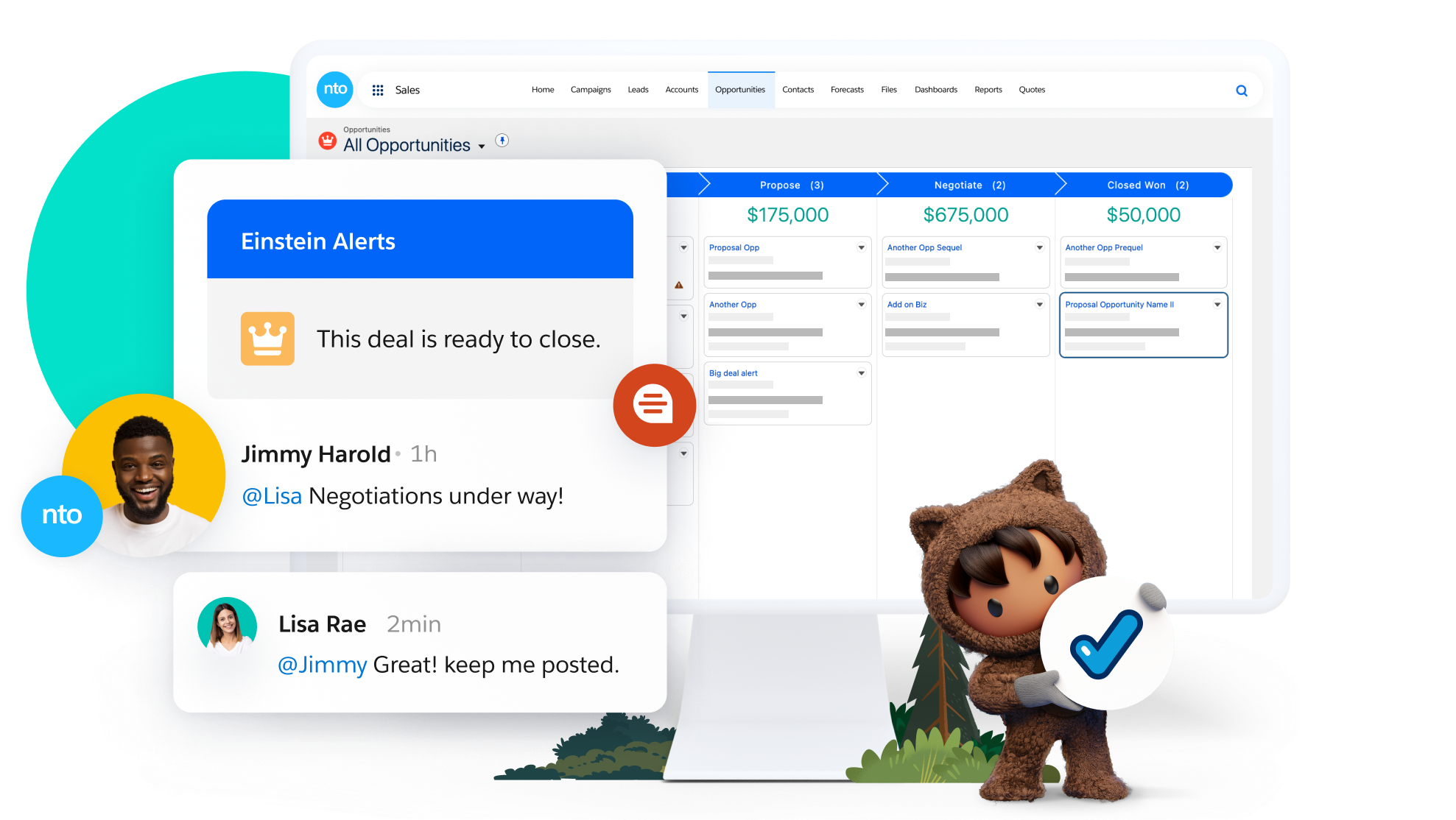Open the Dashboards tab
This screenshot has width=1456, height=820.
[x=935, y=90]
